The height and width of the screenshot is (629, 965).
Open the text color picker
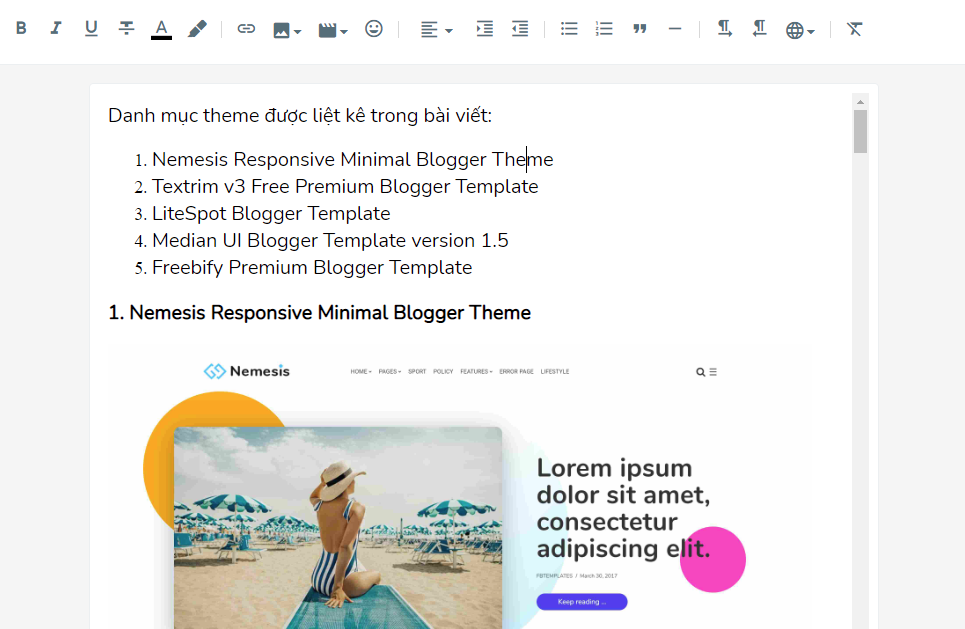pos(161,29)
